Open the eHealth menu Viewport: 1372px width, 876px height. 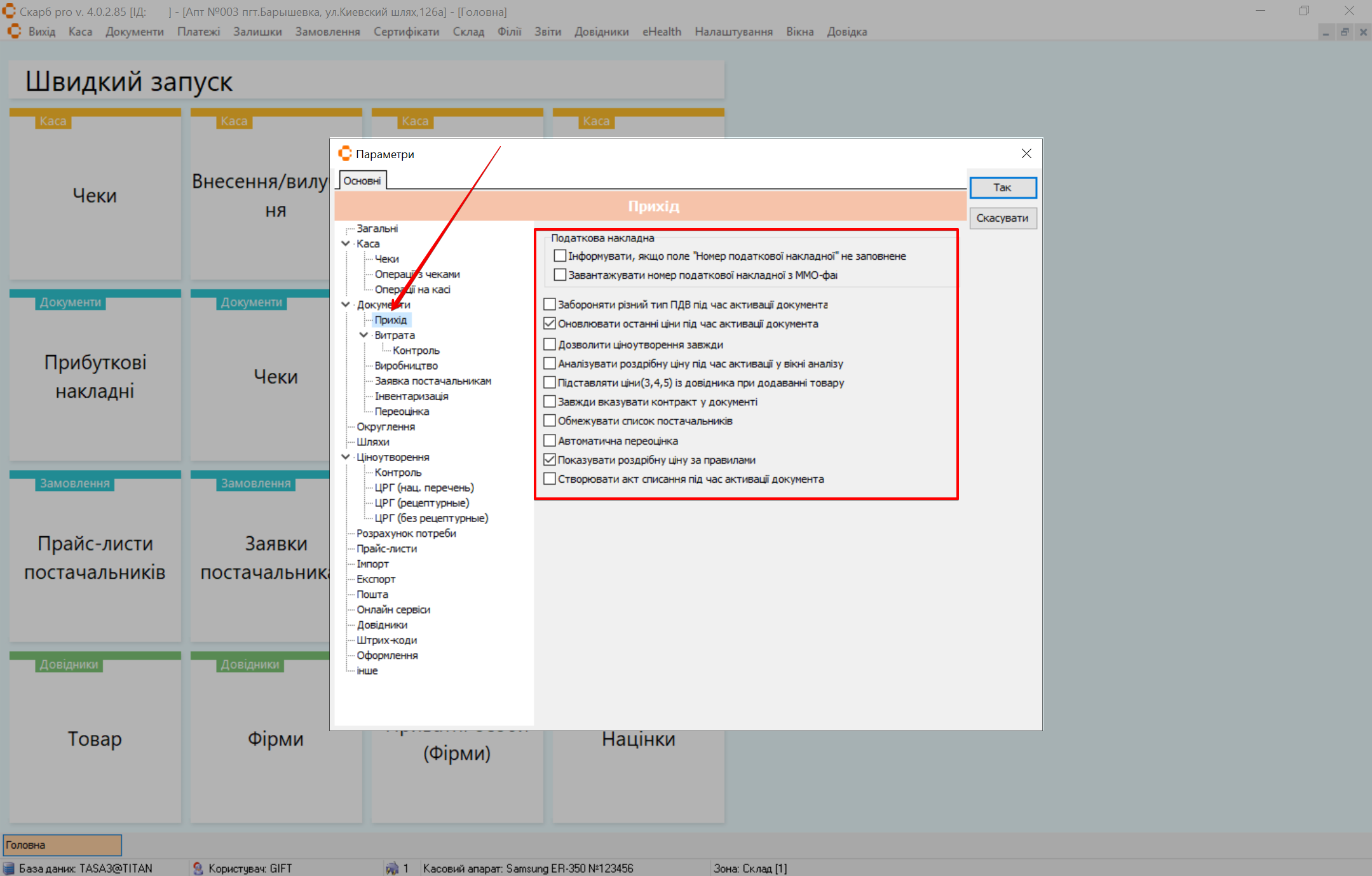(x=661, y=32)
